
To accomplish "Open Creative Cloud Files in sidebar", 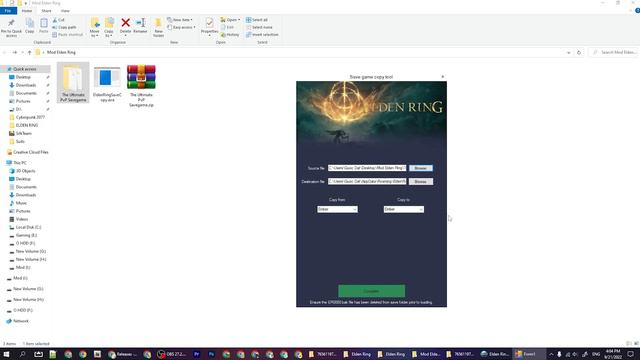I will tap(30, 152).
